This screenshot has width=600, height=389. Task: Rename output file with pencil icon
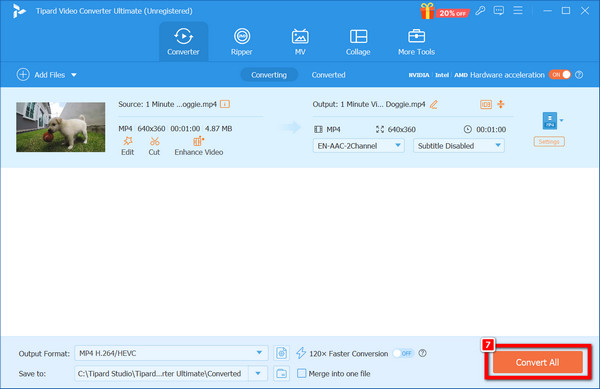[x=434, y=104]
